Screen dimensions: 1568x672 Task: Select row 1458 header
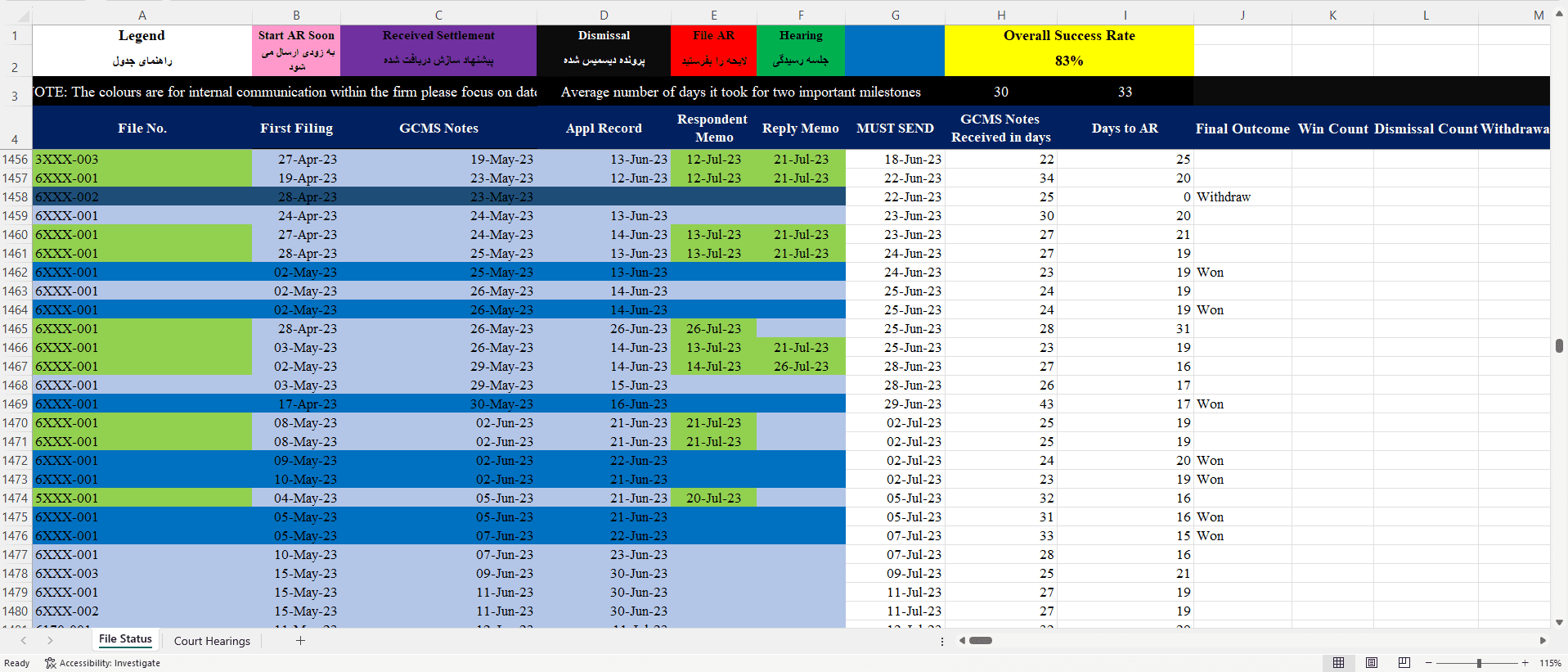[x=16, y=197]
